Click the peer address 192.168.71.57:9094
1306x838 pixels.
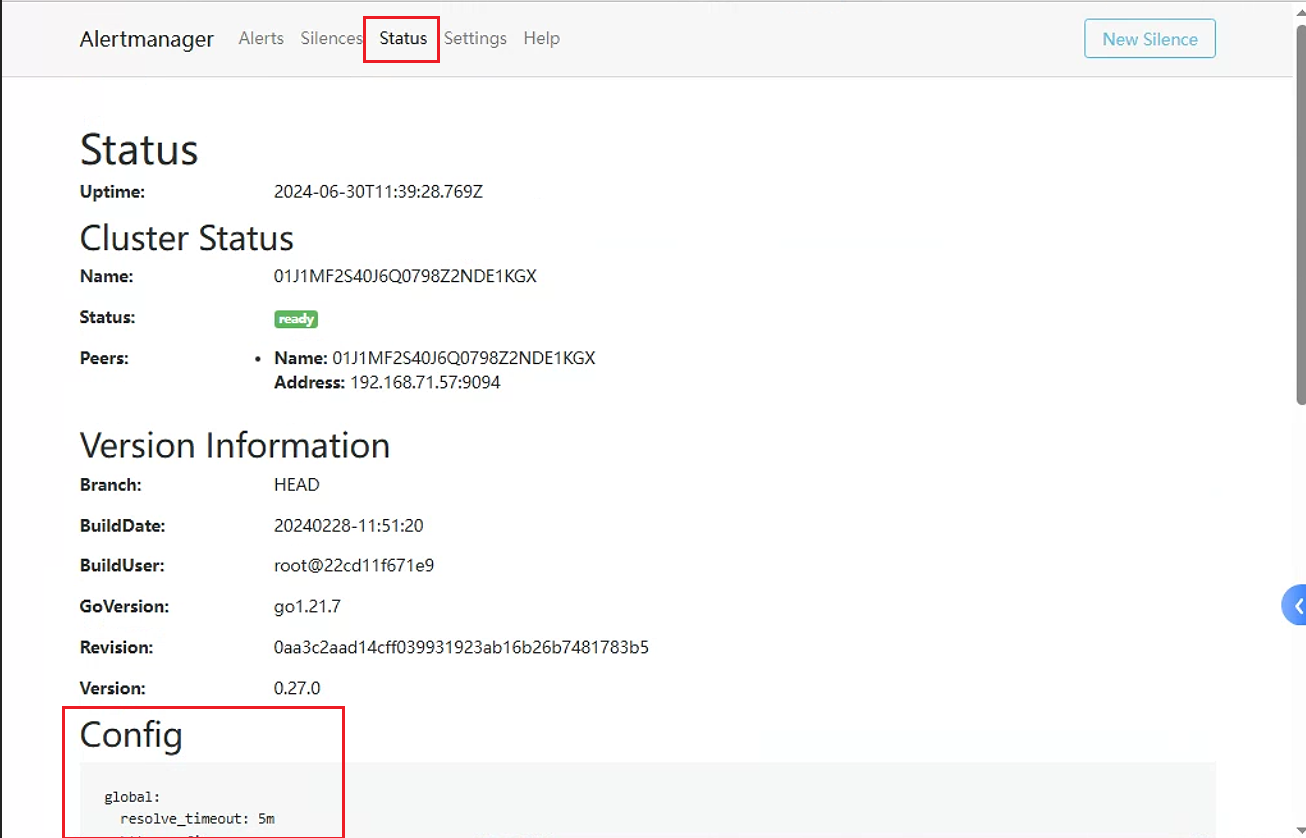pyautogui.click(x=425, y=383)
